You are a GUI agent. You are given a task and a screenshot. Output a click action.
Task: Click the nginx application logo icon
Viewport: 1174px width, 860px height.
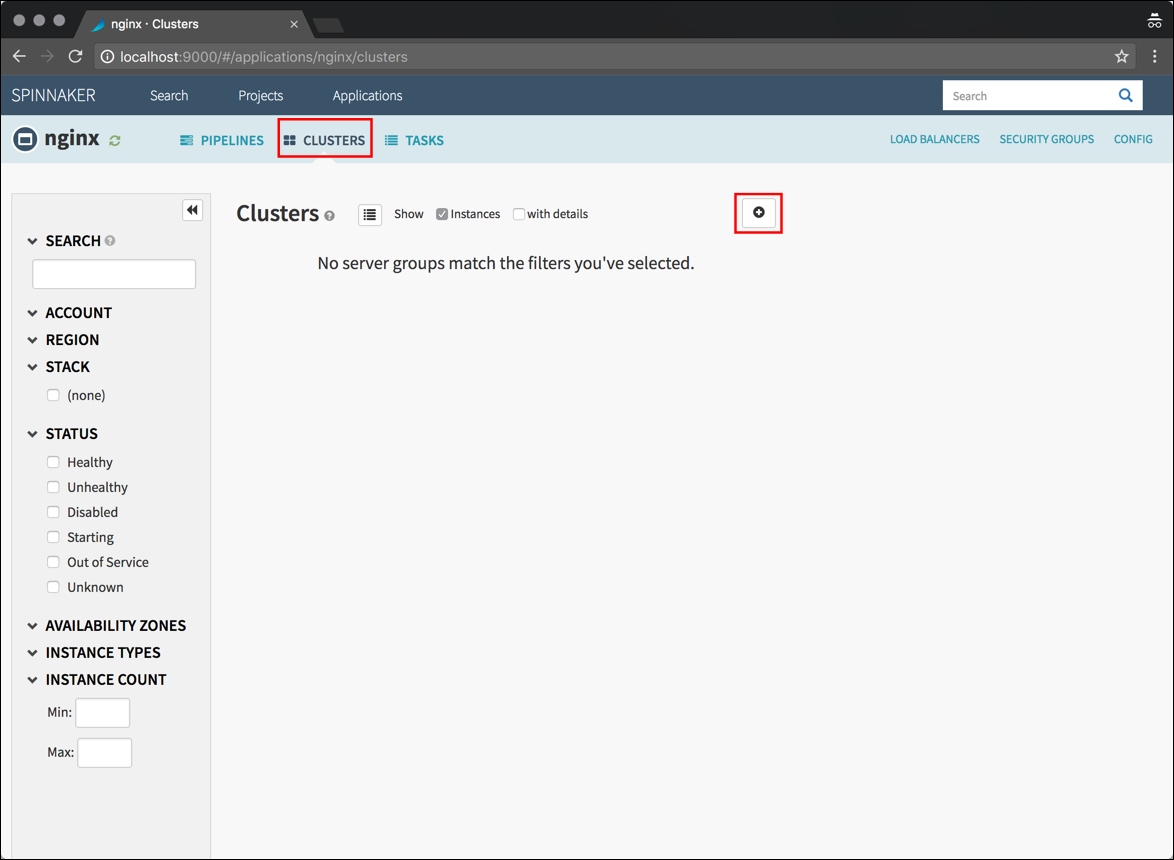pos(24,138)
